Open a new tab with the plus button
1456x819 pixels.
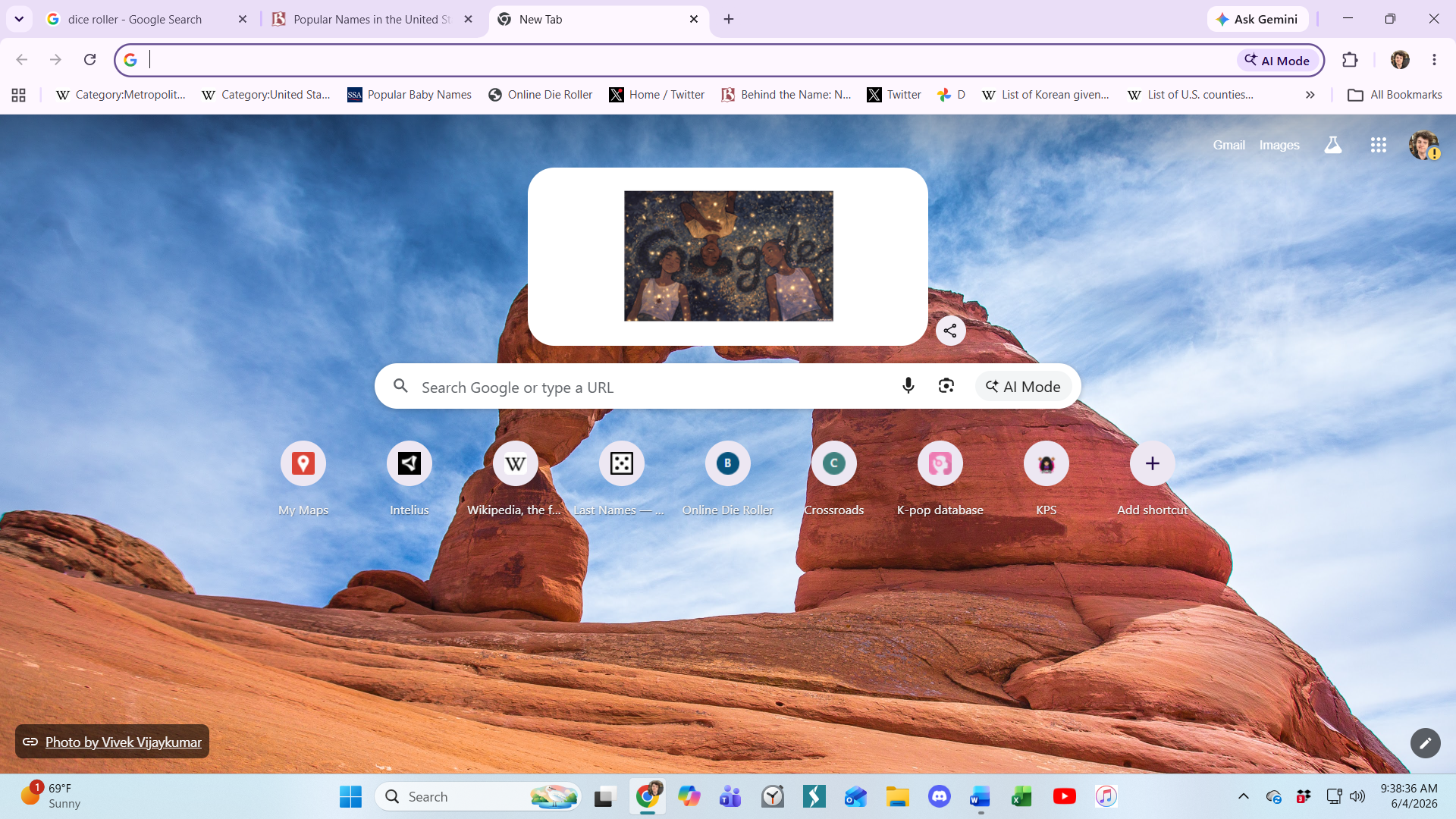point(729,19)
